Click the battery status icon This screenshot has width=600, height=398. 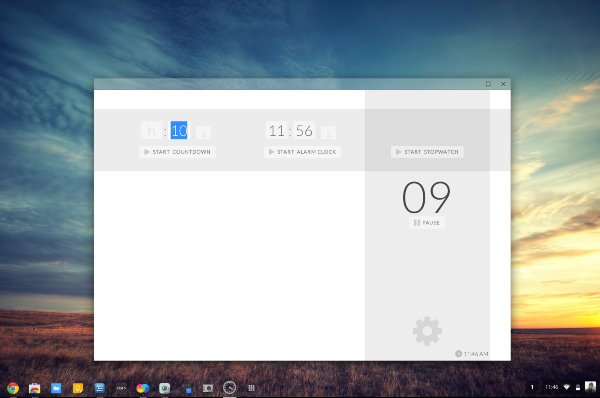coord(578,387)
